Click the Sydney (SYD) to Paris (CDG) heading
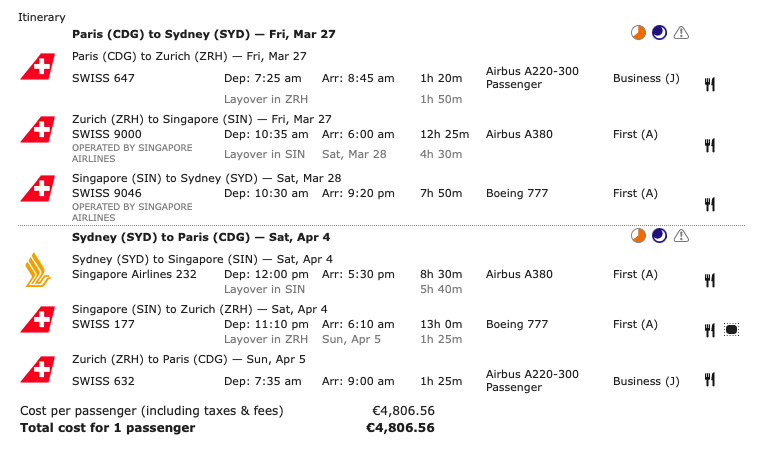The width and height of the screenshot is (767, 450). pos(200,237)
